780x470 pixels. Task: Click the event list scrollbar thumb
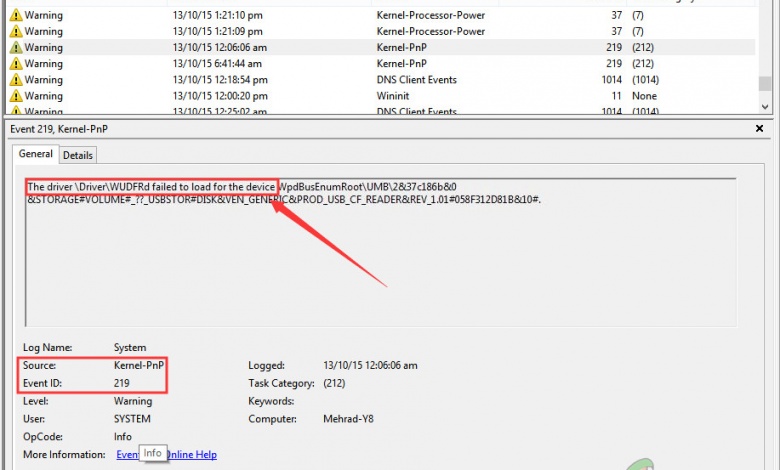click(x=765, y=84)
